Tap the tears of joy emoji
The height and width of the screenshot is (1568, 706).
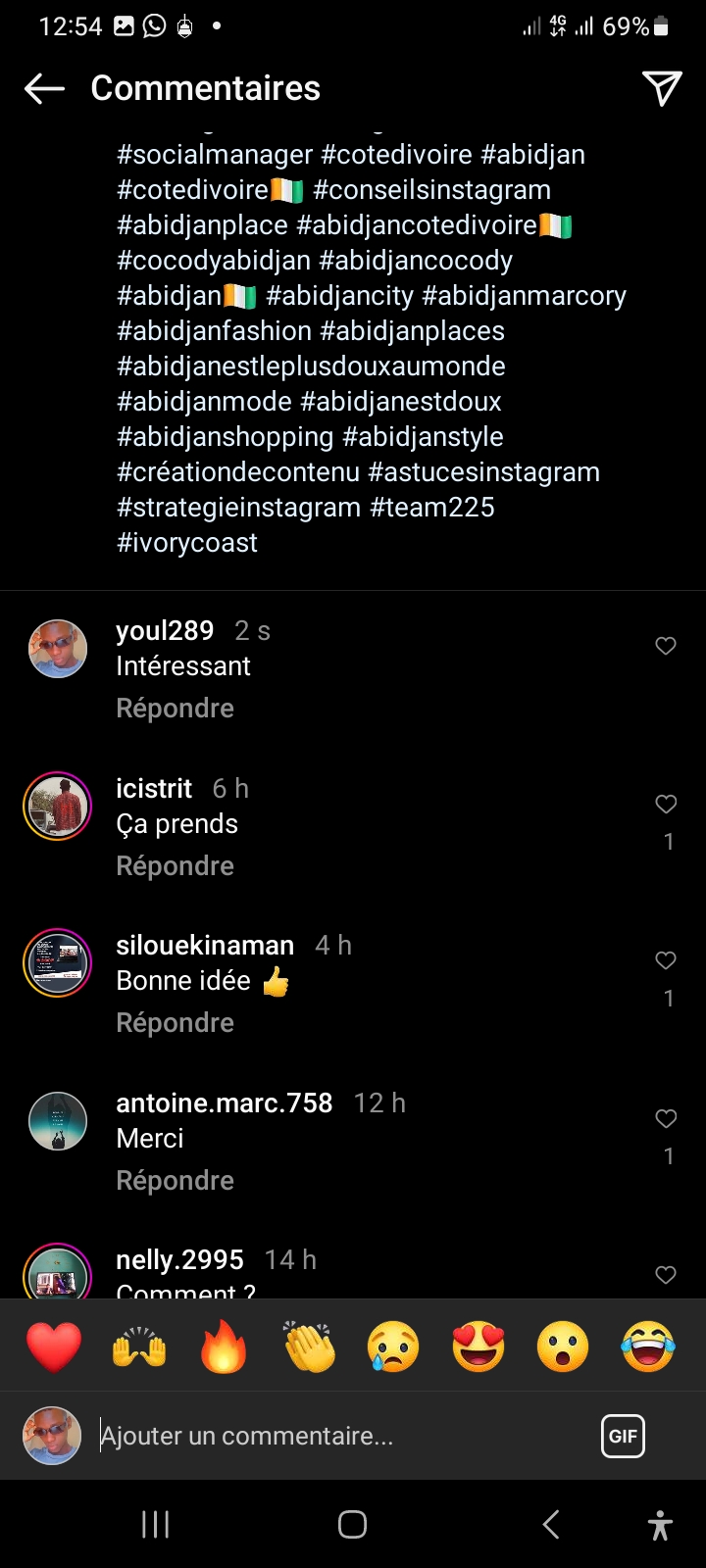click(x=648, y=1347)
